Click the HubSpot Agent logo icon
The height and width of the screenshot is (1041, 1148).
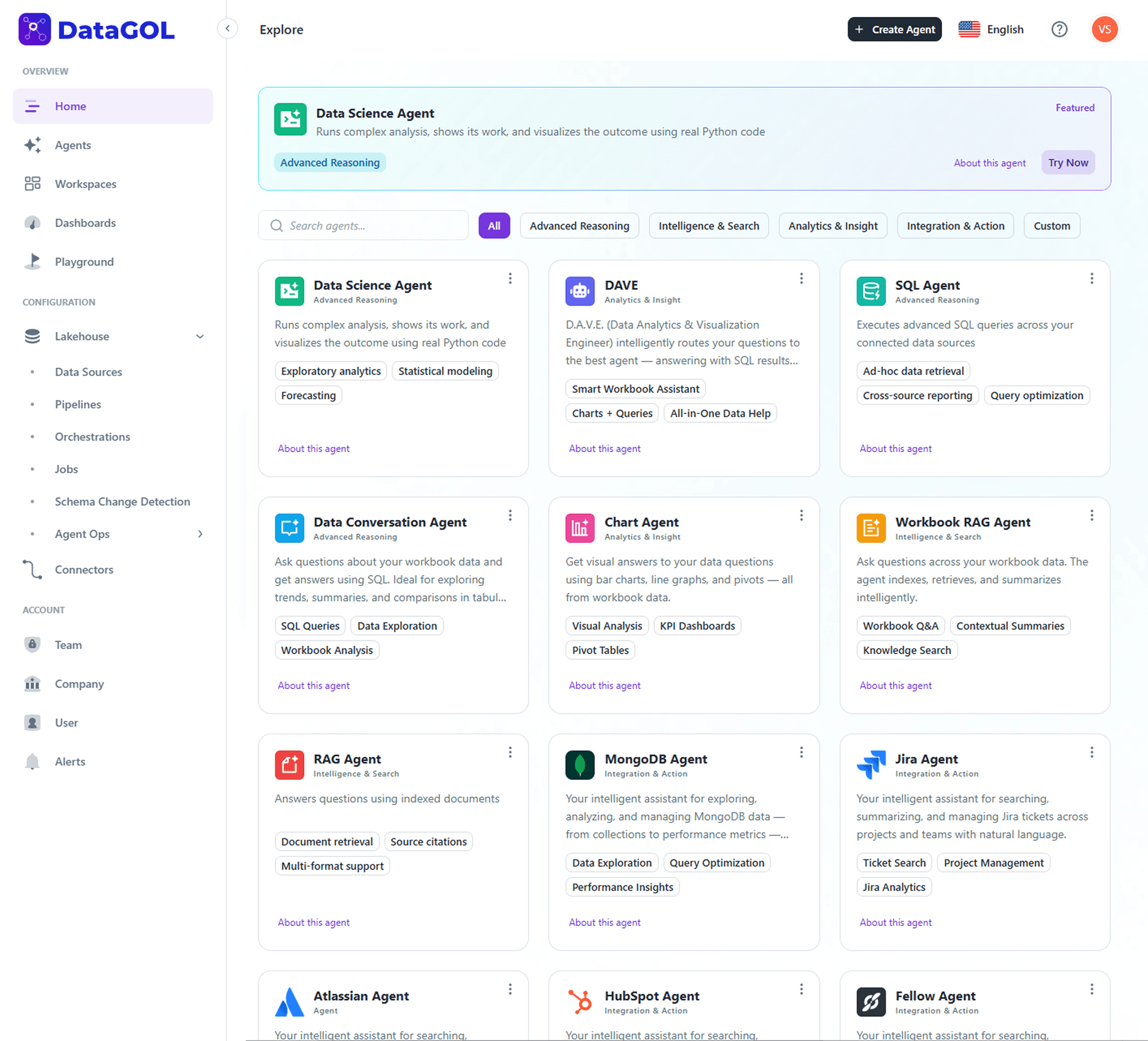(x=579, y=1002)
